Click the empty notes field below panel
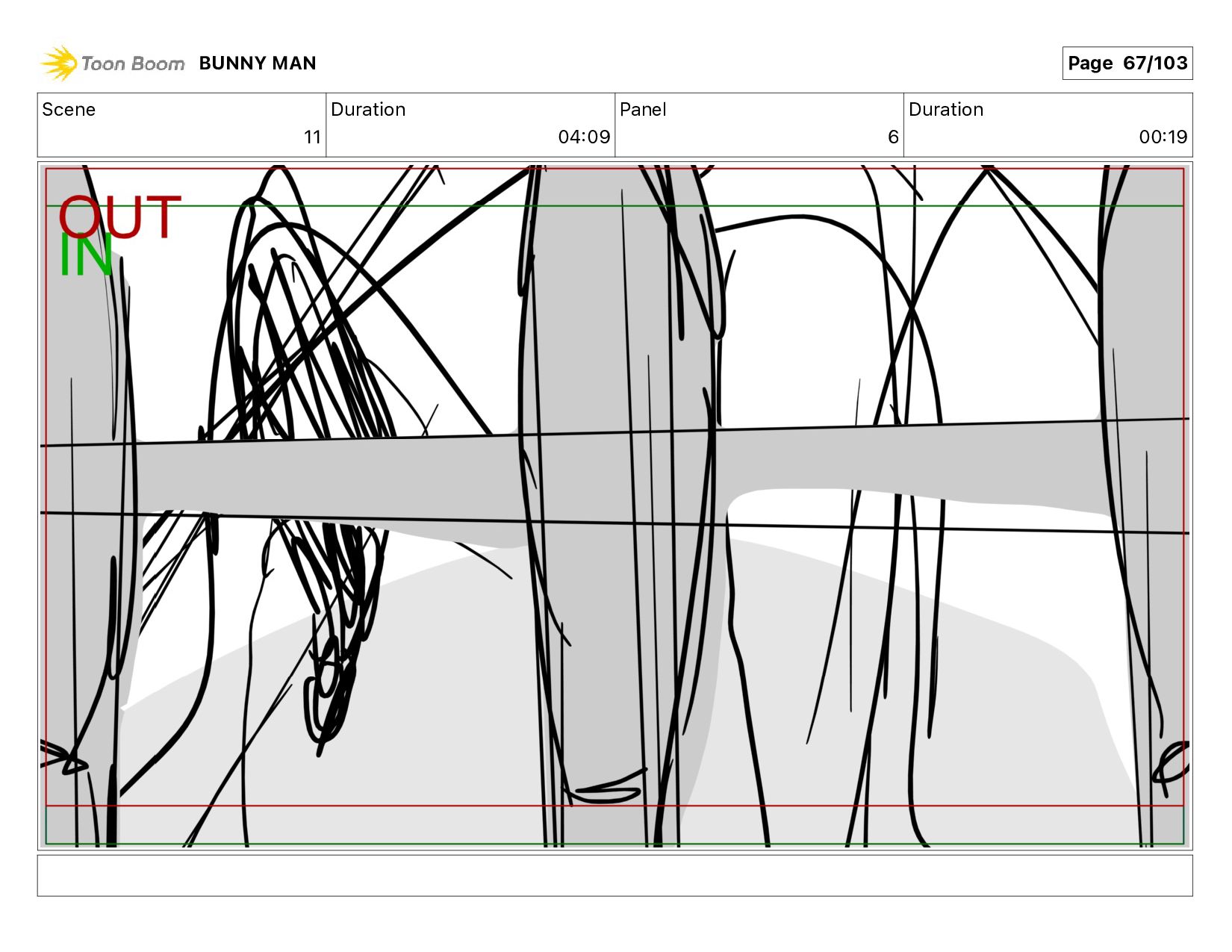This screenshot has width=1232, height=952. 615,875
